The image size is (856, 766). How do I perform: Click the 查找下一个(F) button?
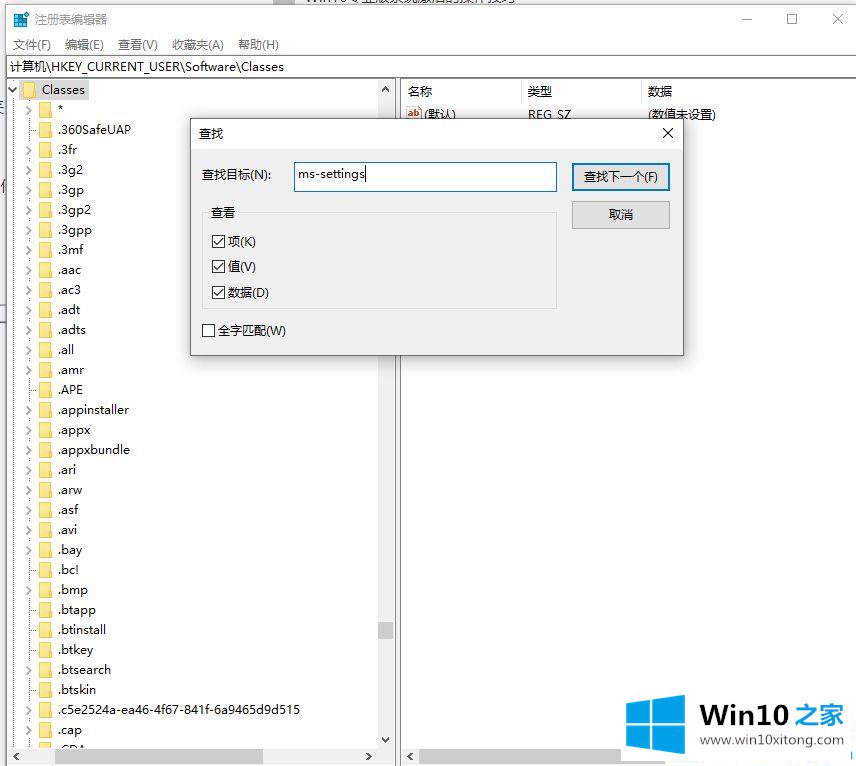pyautogui.click(x=620, y=177)
